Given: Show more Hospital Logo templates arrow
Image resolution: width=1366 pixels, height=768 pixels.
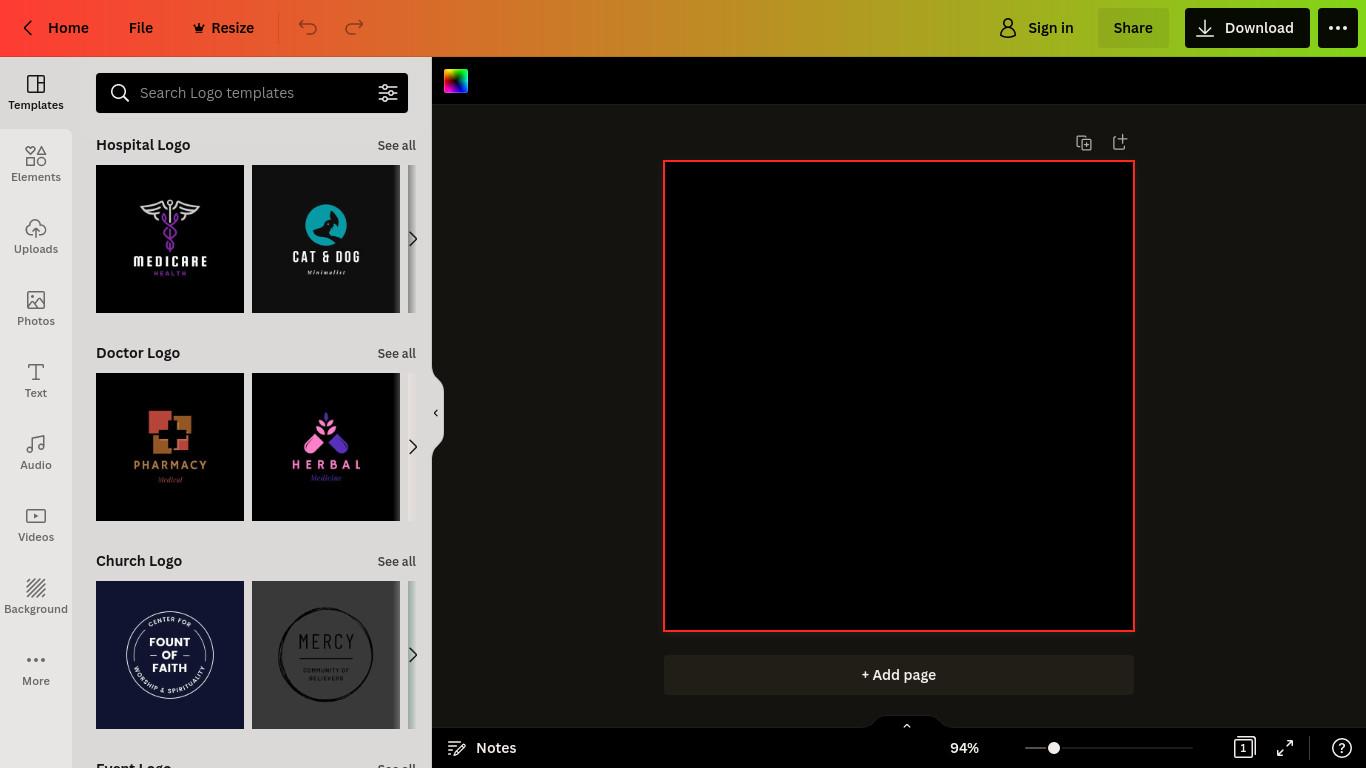Looking at the screenshot, I should tap(412, 239).
